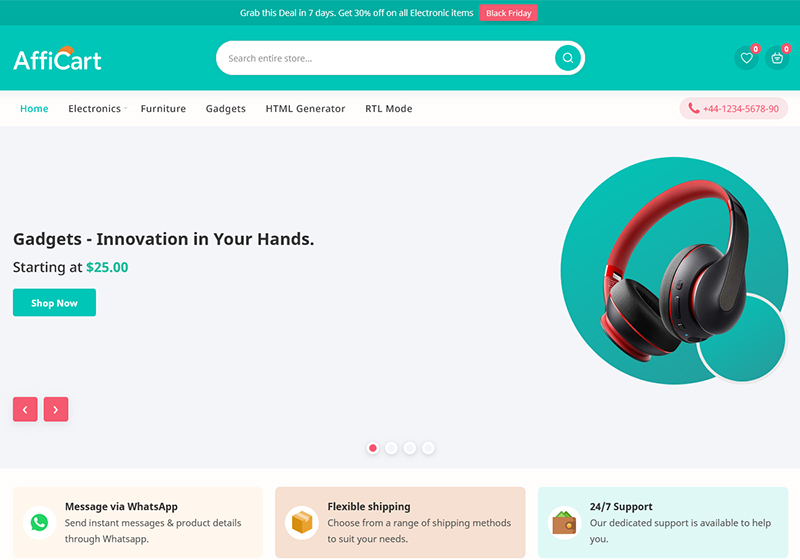Click the Shop Now button
This screenshot has width=800, height=560.
(x=54, y=303)
